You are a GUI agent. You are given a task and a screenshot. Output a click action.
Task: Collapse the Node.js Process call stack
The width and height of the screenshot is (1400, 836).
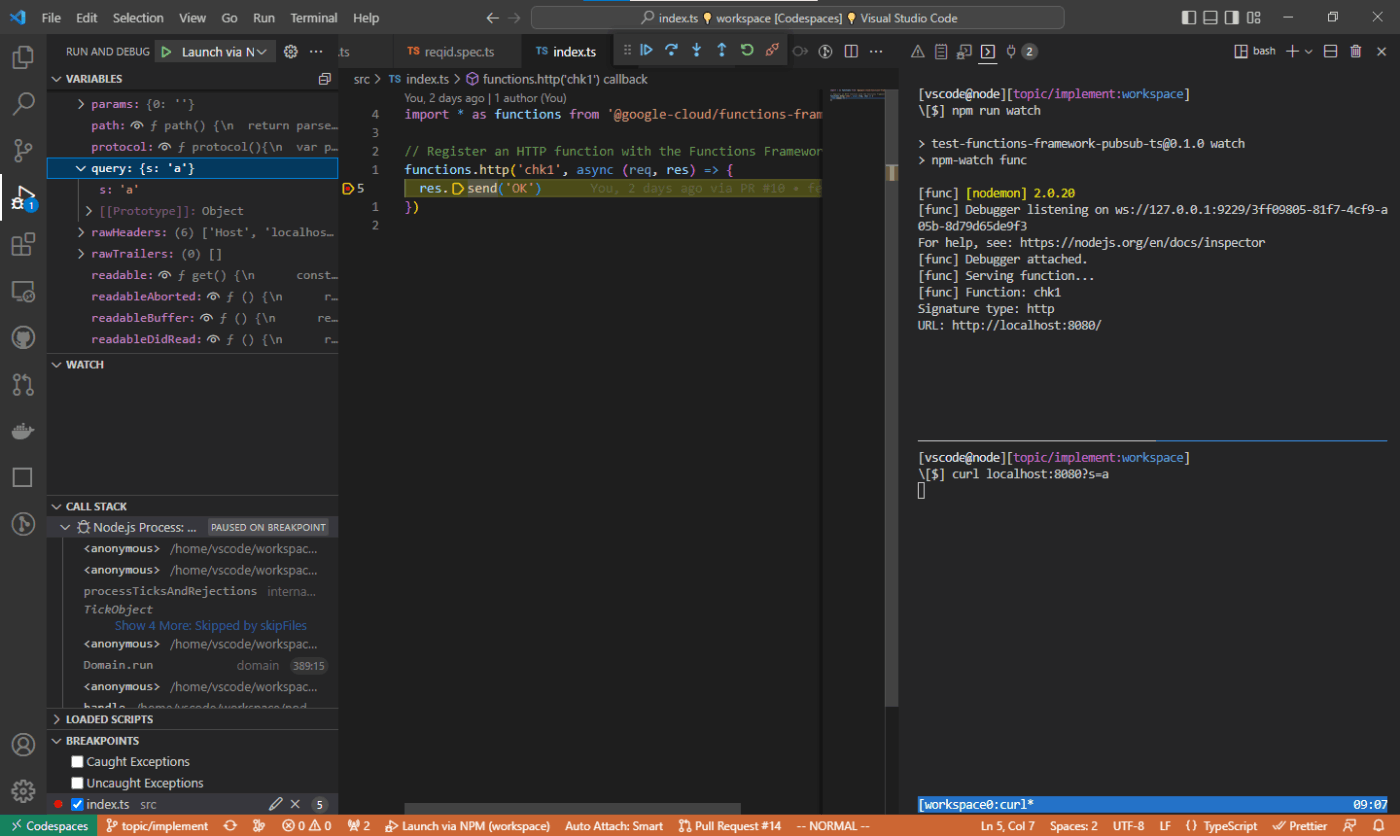click(x=65, y=527)
